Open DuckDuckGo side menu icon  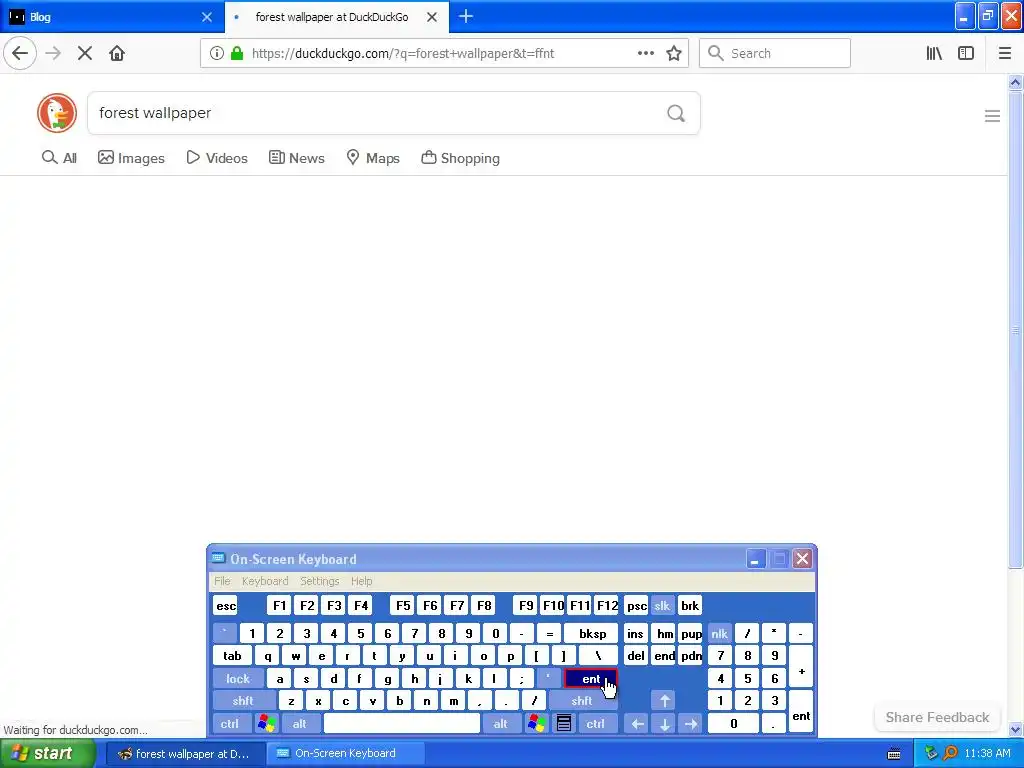point(992,116)
